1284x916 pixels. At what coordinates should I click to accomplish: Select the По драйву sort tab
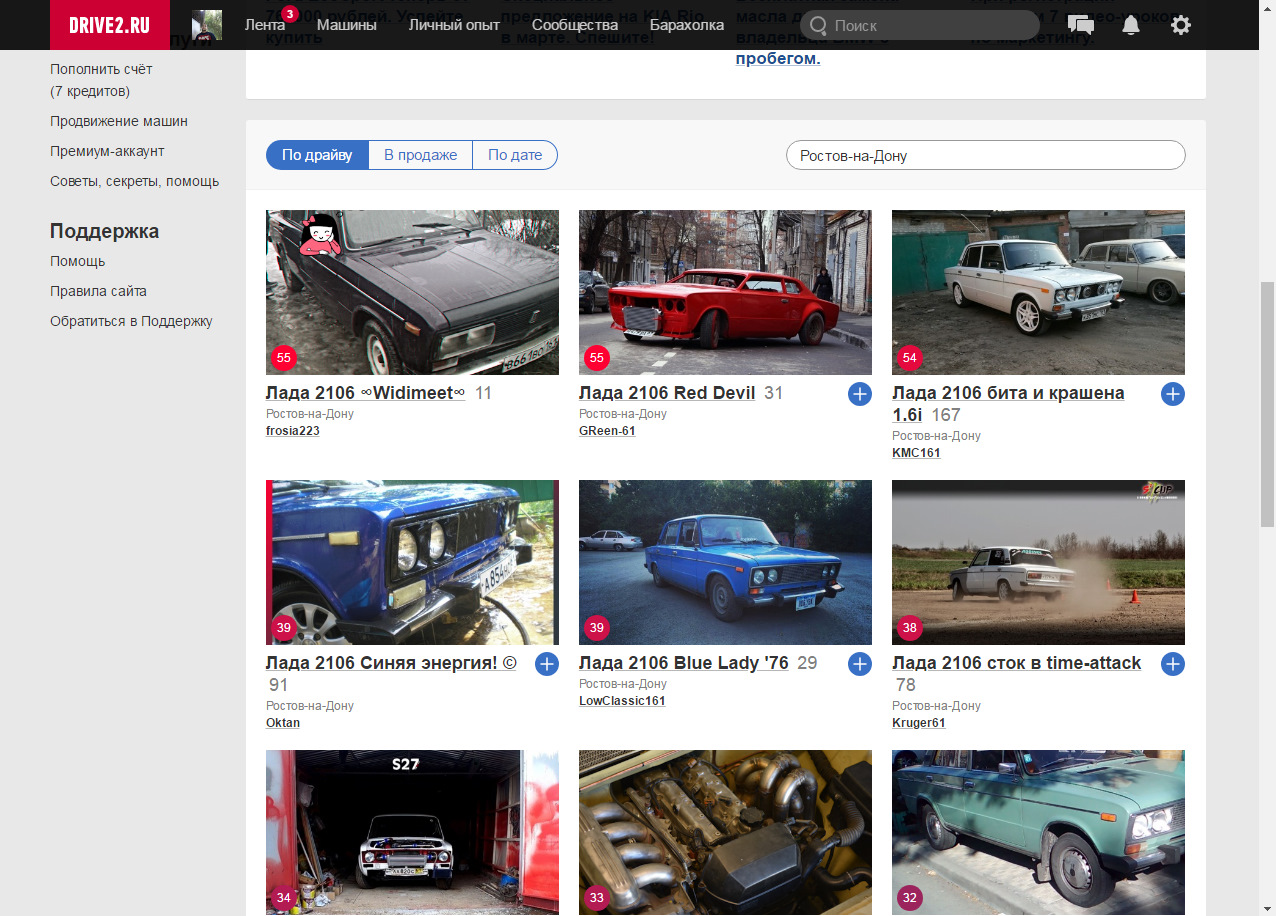click(317, 155)
